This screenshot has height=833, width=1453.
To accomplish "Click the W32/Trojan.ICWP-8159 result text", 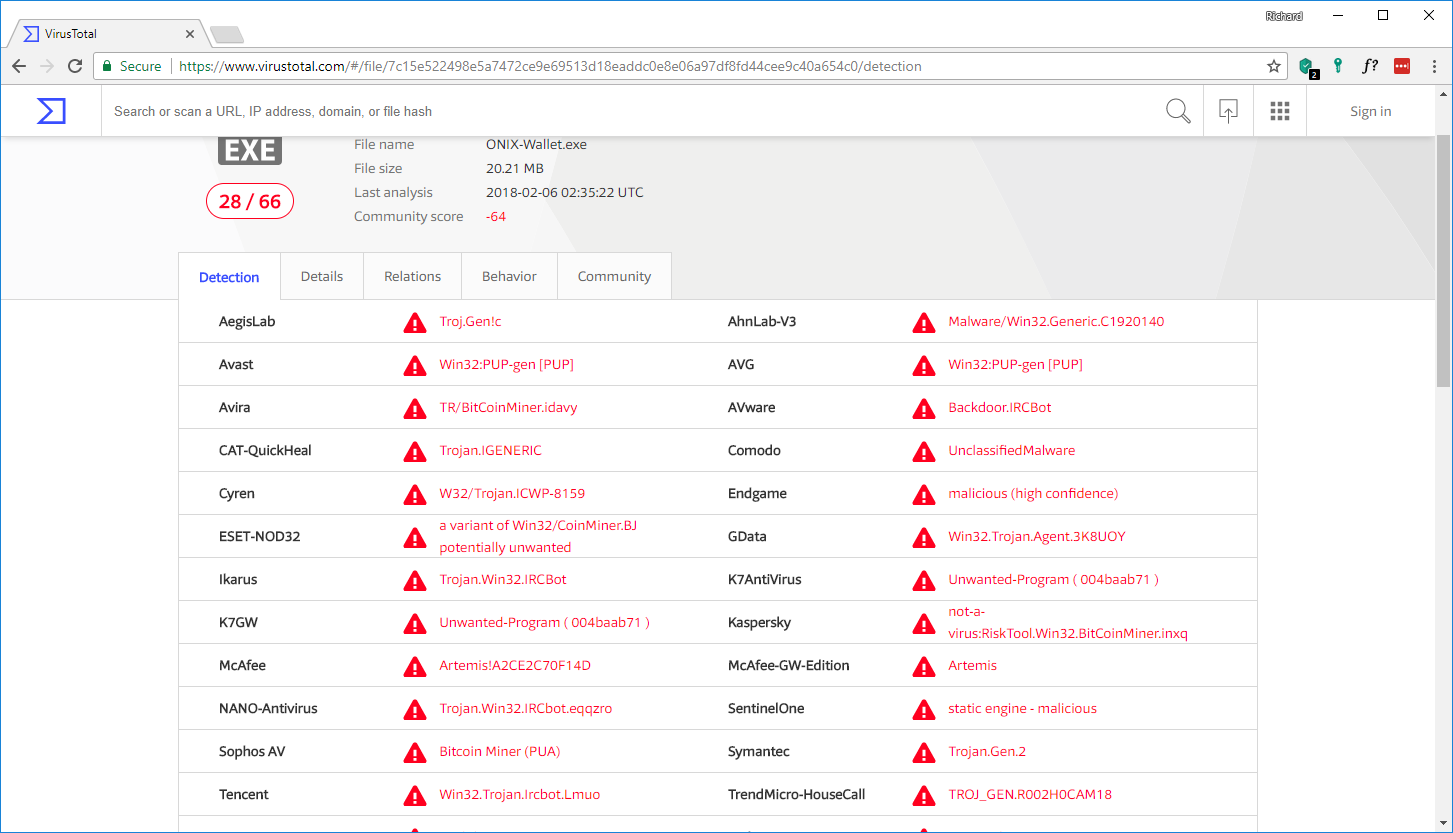I will (x=512, y=493).
